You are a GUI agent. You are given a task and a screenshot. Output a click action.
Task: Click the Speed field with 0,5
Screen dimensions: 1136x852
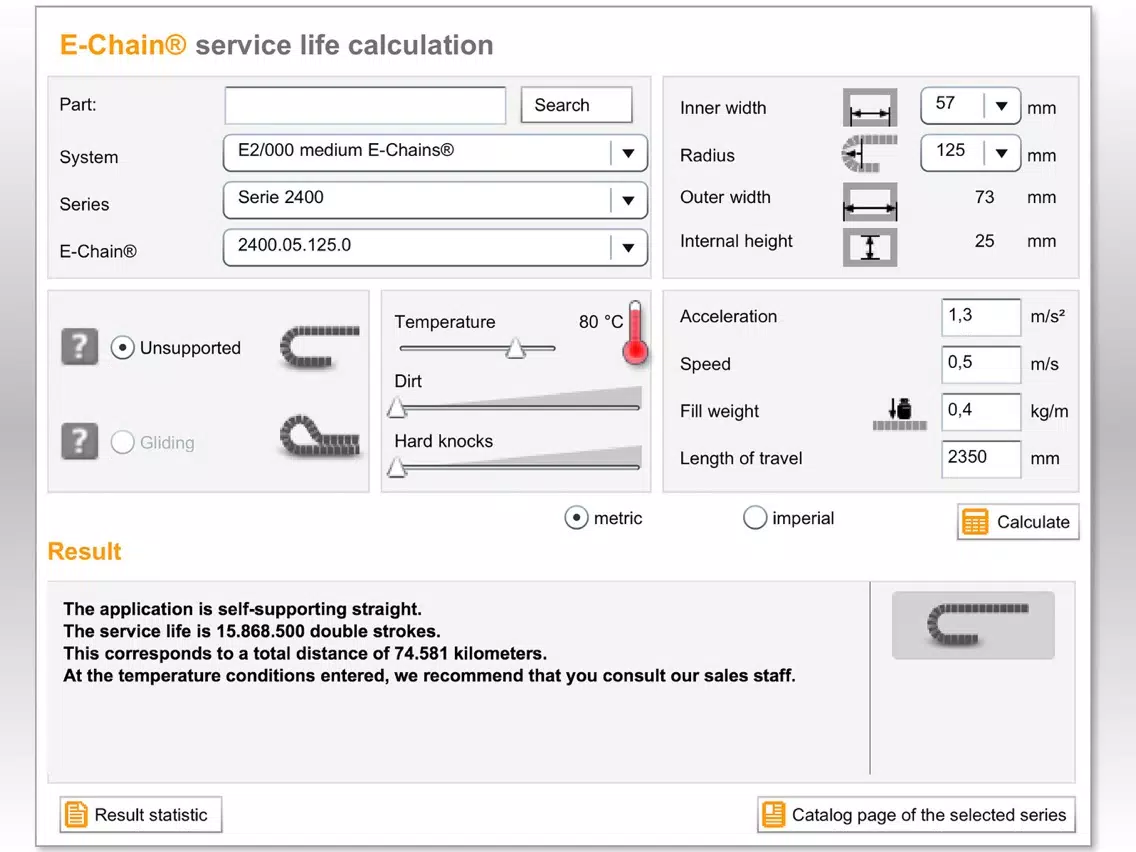click(x=981, y=364)
